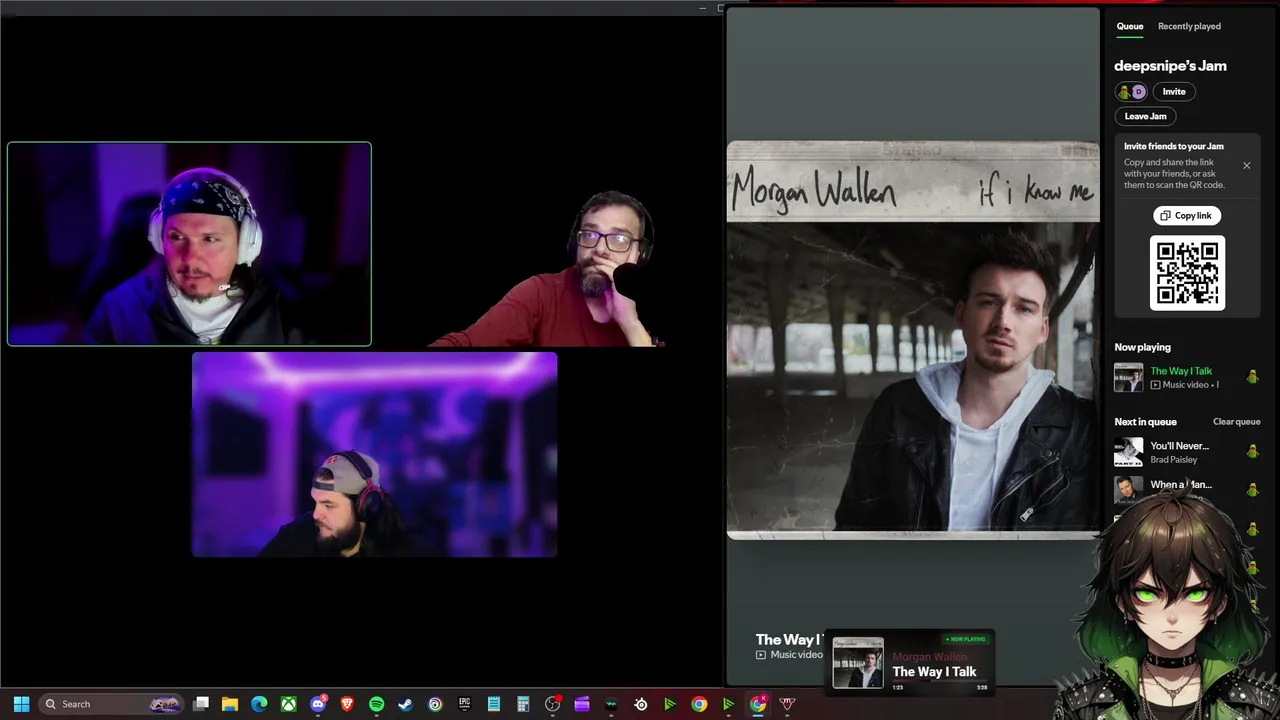Switch to Spotify via the taskbar icon
This screenshot has width=1280, height=720.
(x=376, y=704)
